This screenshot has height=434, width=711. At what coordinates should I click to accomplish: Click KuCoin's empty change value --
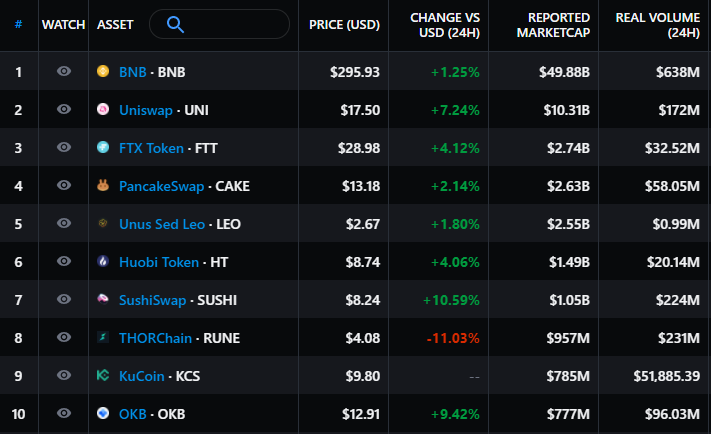click(474, 376)
